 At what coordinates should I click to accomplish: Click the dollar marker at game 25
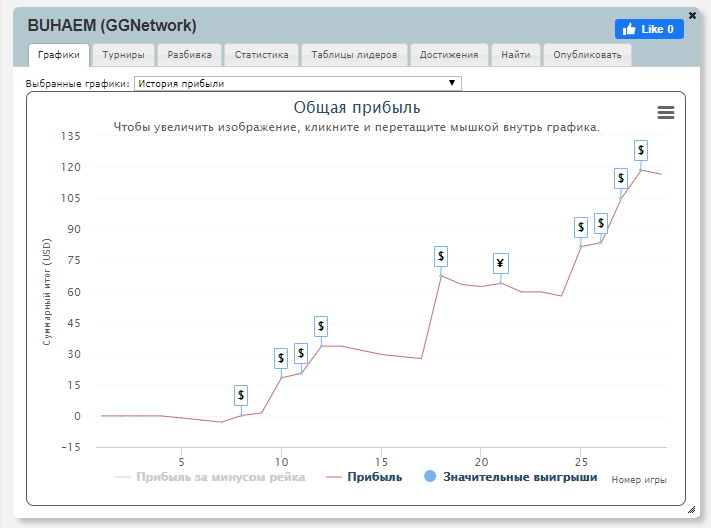581,227
